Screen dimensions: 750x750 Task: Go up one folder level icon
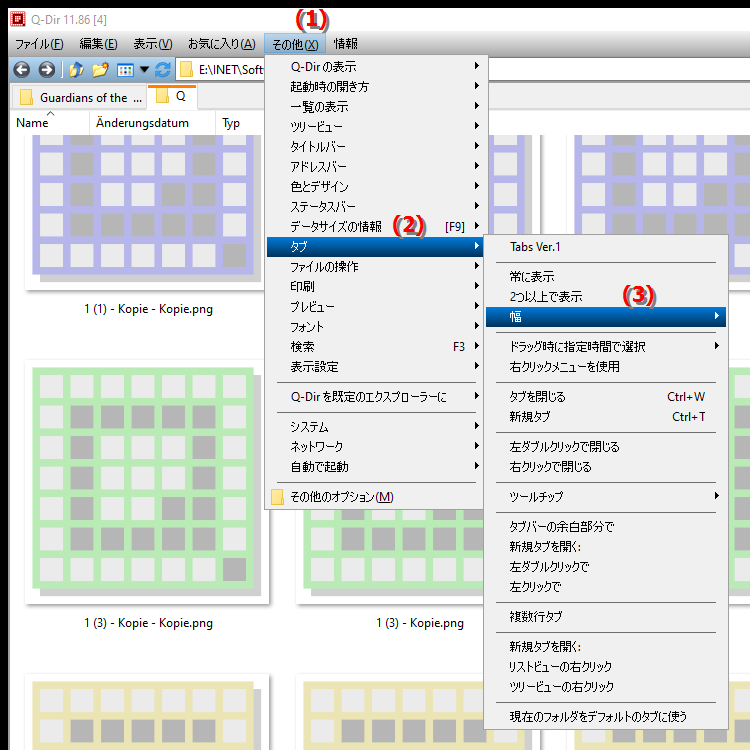coord(76,70)
